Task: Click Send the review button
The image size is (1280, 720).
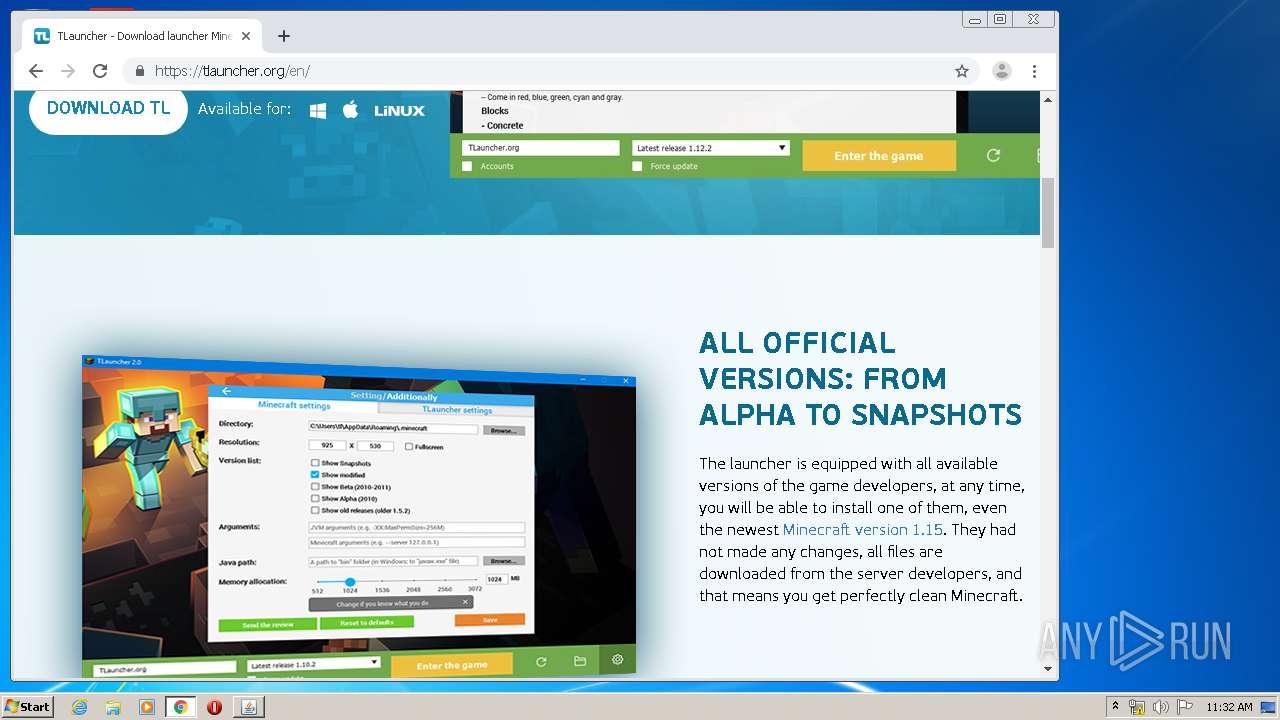Action: click(268, 624)
